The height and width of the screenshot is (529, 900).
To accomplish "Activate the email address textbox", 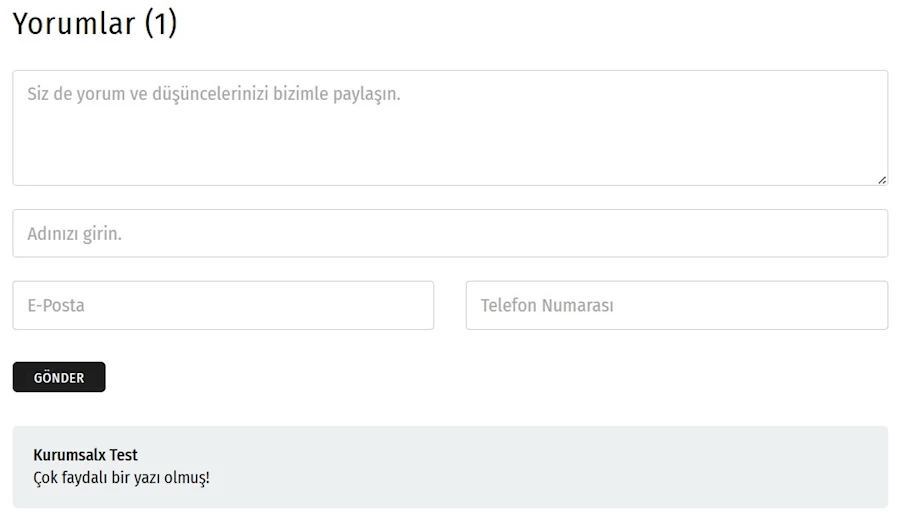I will click(x=223, y=305).
